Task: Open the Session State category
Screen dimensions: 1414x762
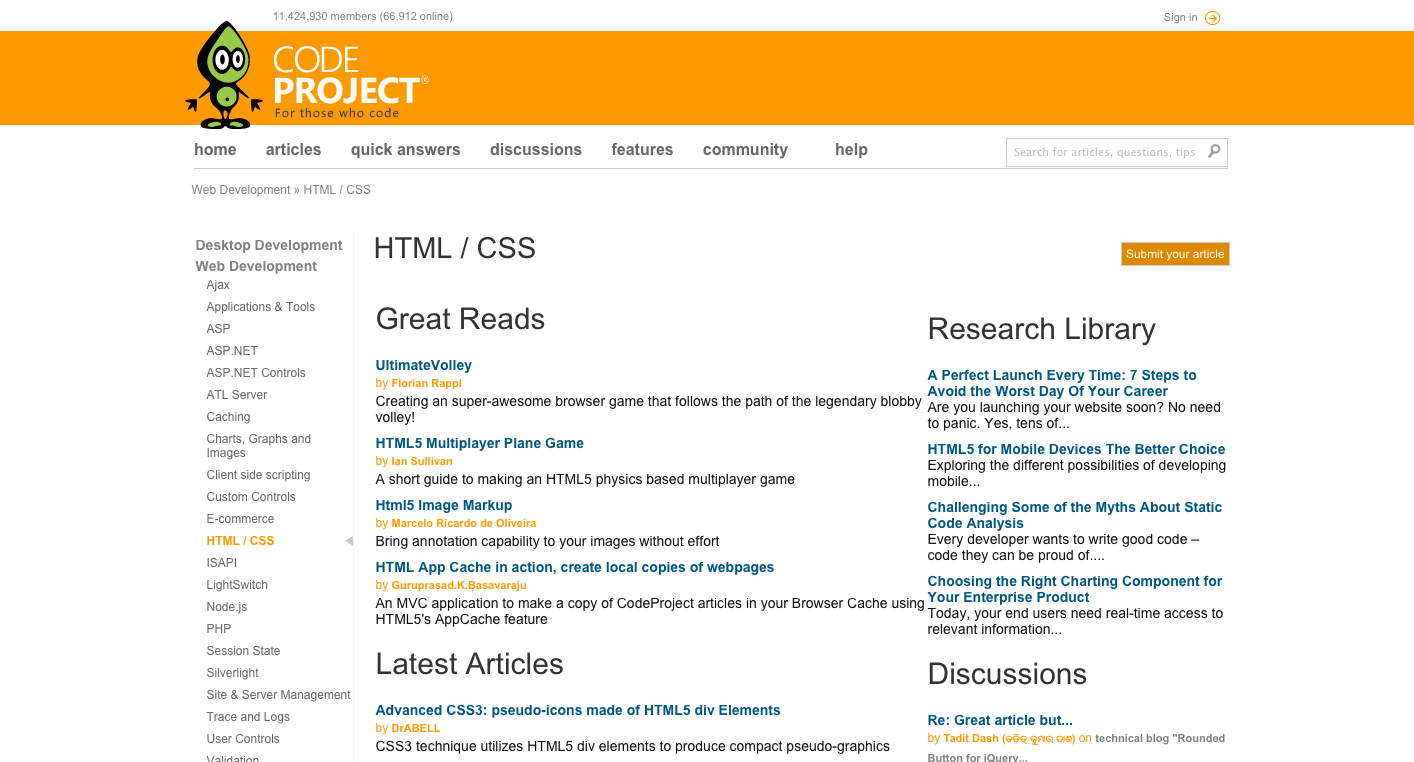Action: pyautogui.click(x=243, y=651)
